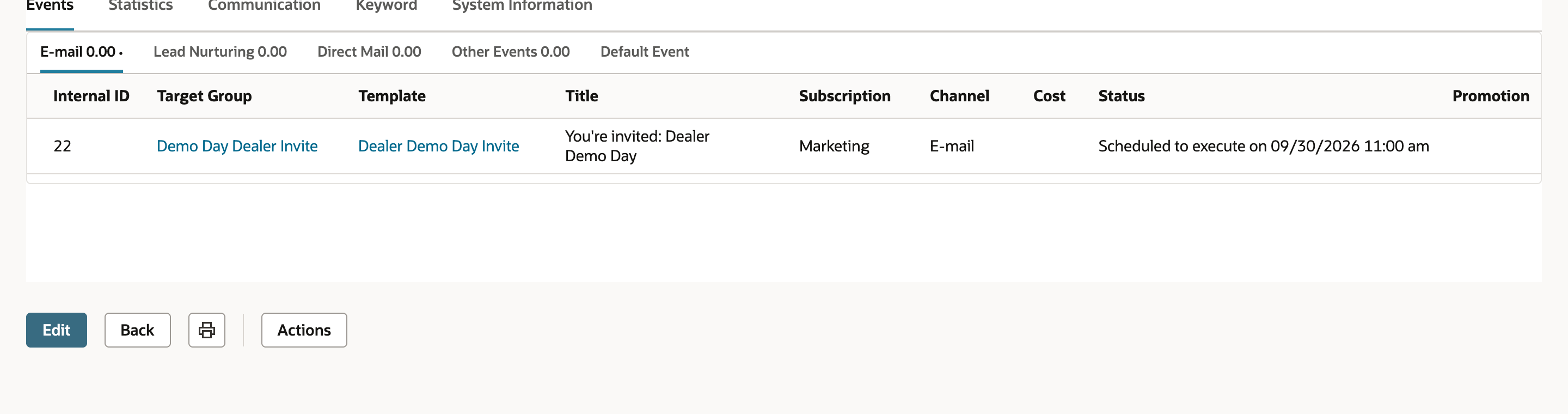Open the Events tab
This screenshot has width=1568, height=414.
(x=50, y=6)
